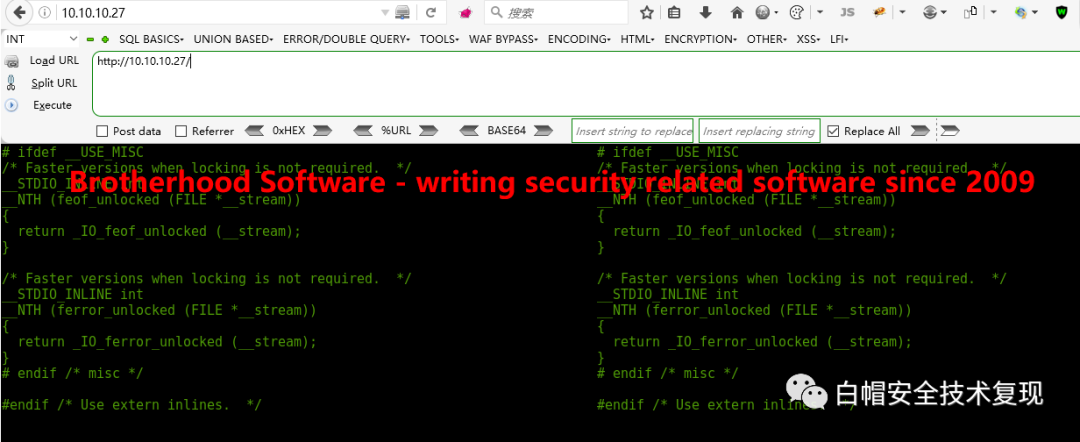The image size is (1080, 442).
Task: Open the LFI menu
Action: point(838,39)
